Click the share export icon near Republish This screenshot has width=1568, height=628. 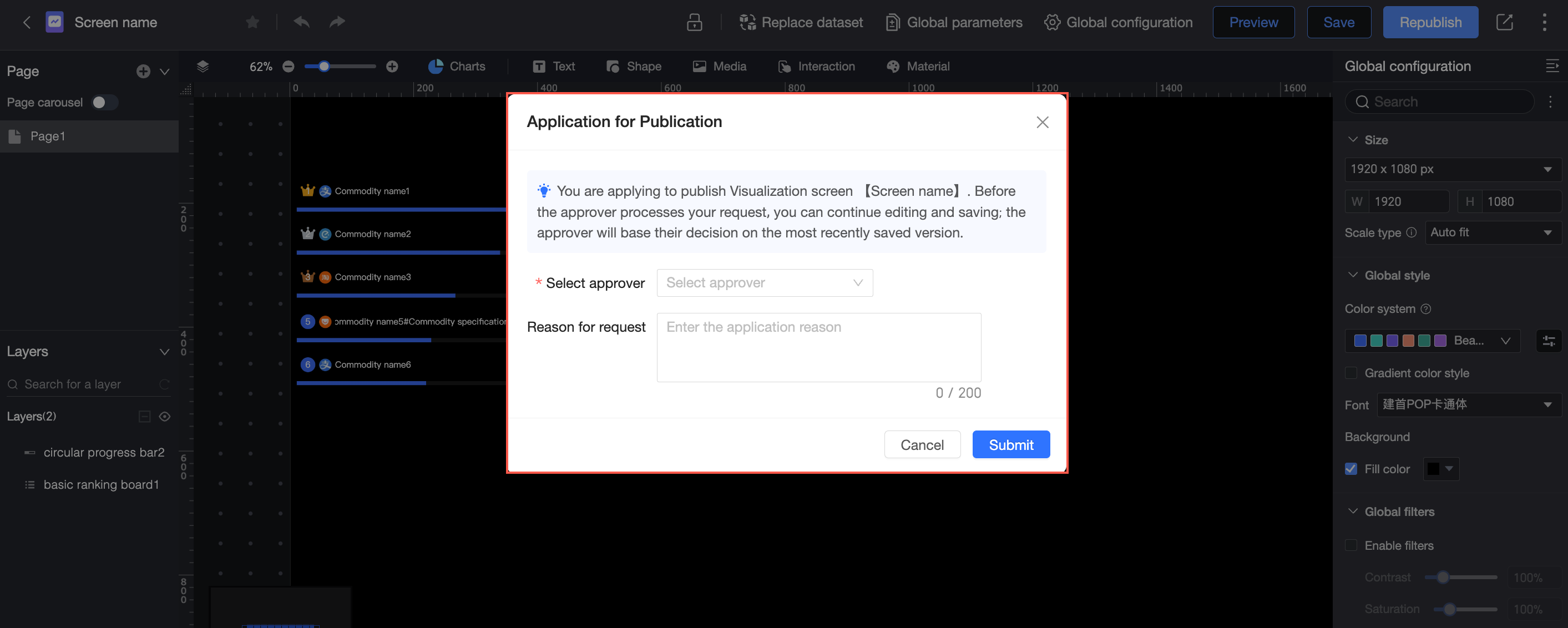(x=1504, y=23)
